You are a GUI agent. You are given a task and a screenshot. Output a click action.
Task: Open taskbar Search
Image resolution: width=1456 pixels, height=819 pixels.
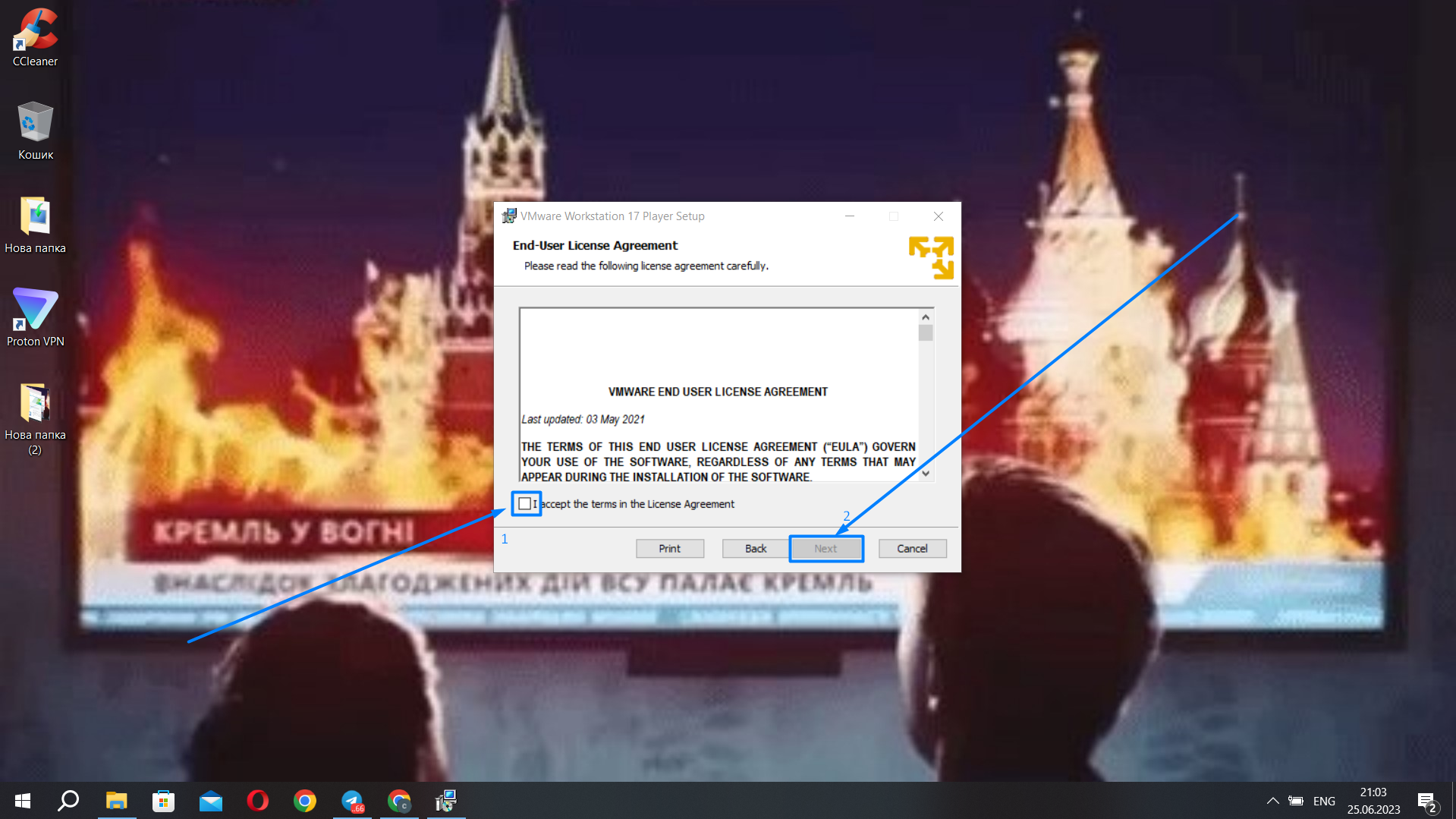point(69,801)
